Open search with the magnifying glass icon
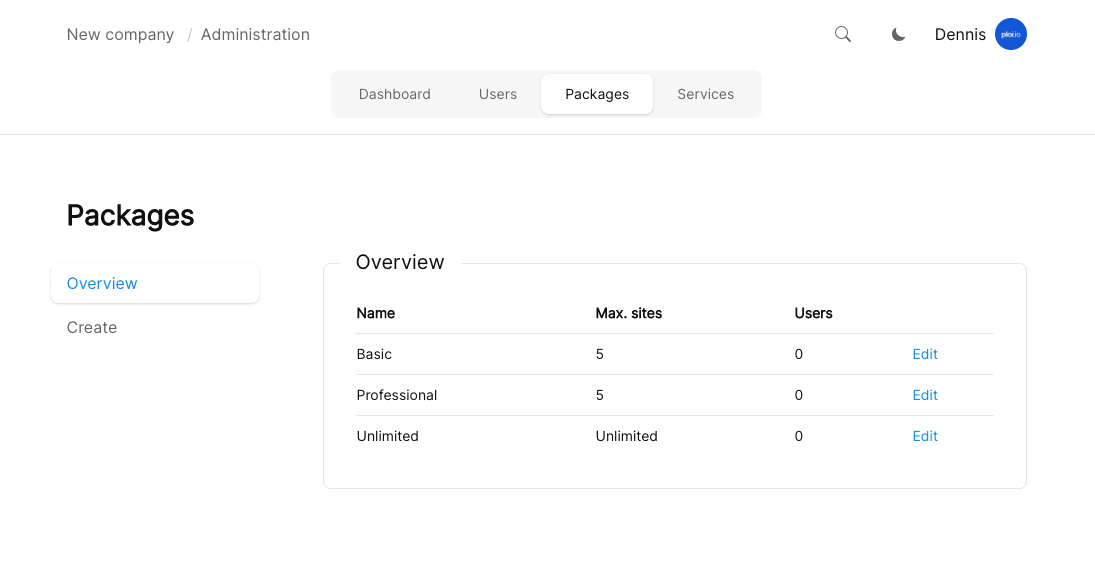1095x576 pixels. pos(843,34)
